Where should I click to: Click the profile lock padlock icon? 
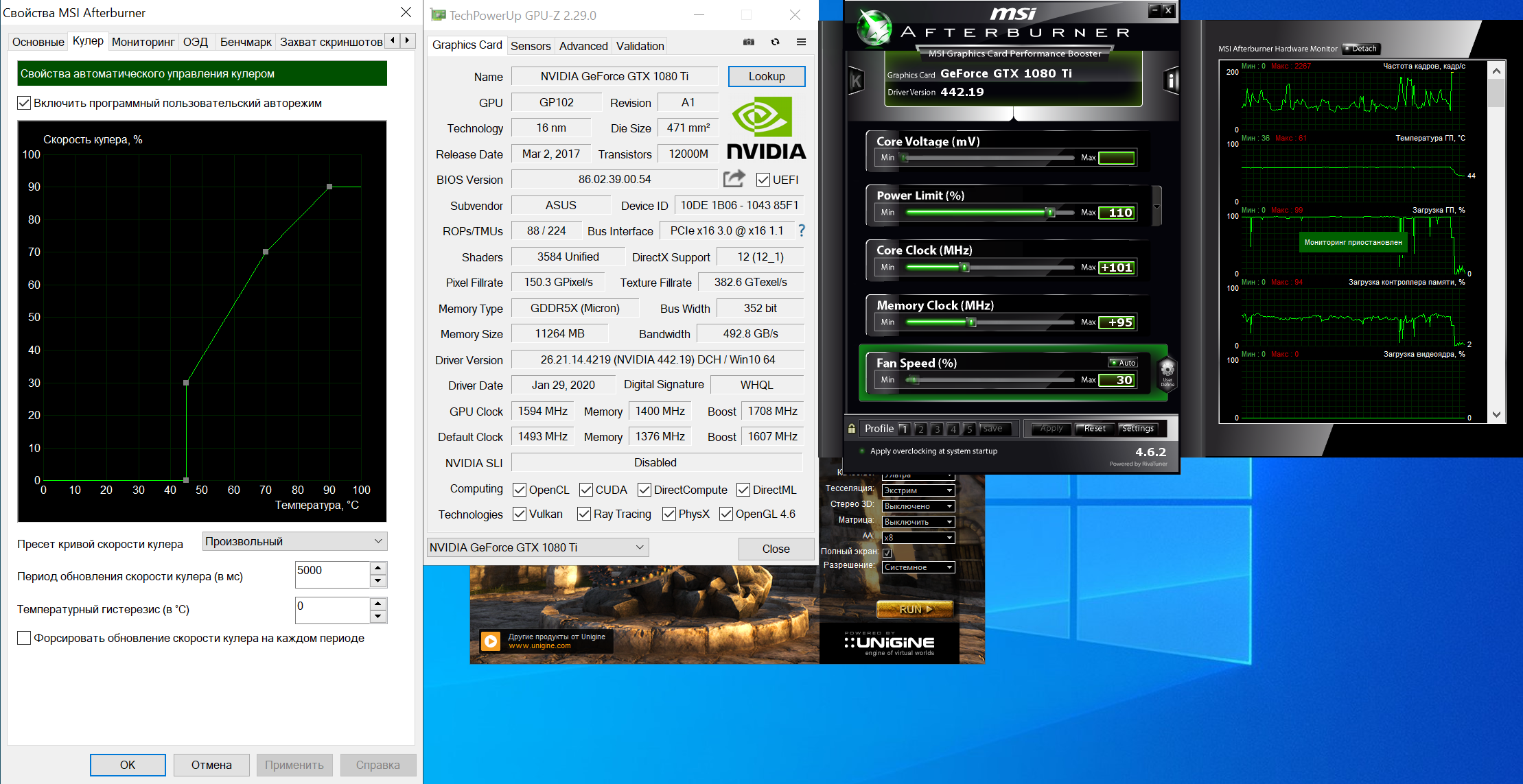852,429
